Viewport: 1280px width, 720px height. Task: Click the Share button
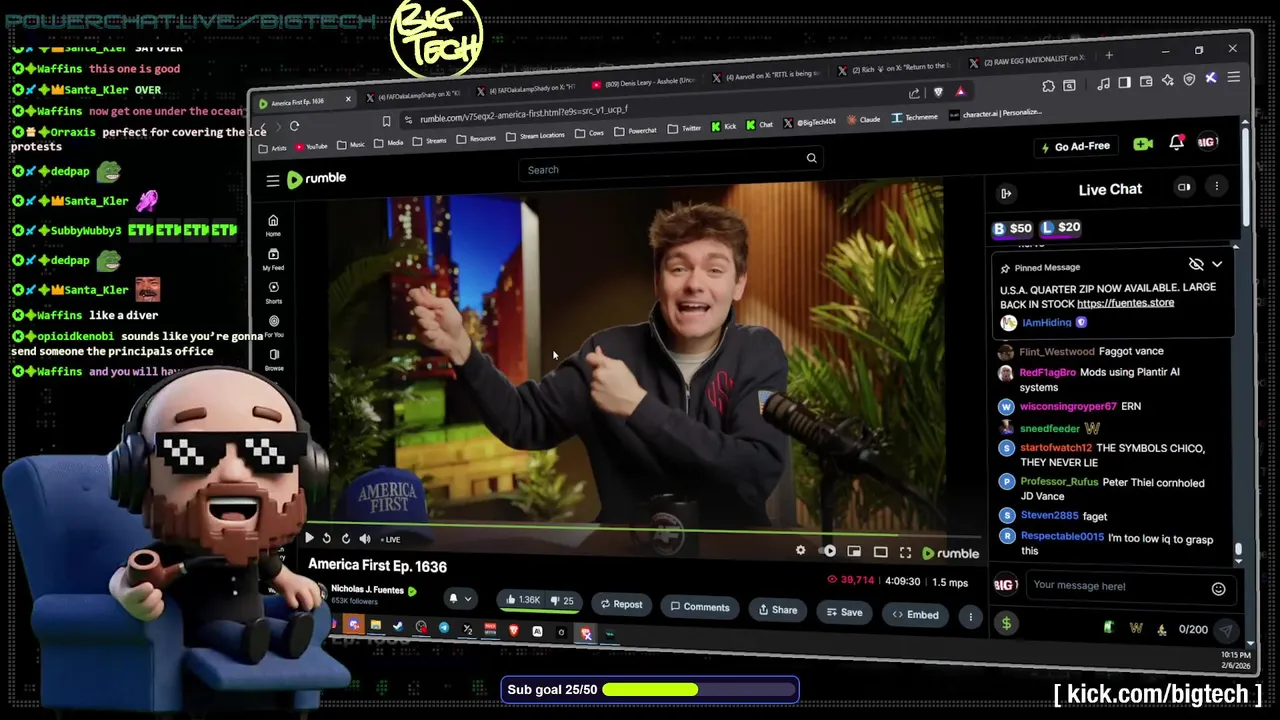pyautogui.click(x=777, y=610)
